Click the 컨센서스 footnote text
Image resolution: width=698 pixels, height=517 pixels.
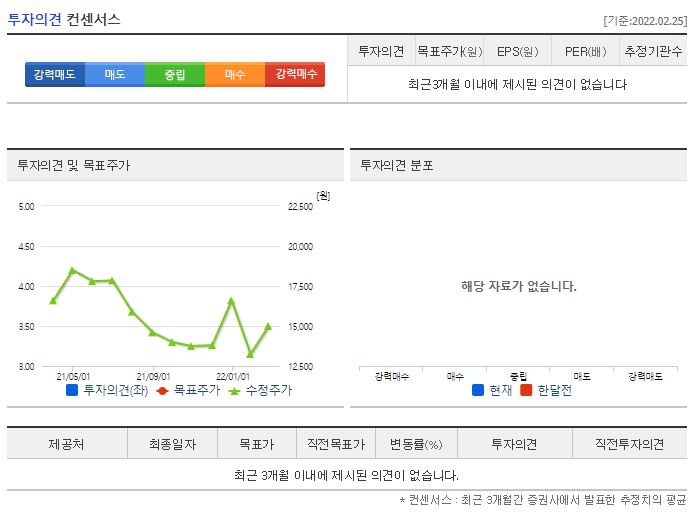point(543,500)
